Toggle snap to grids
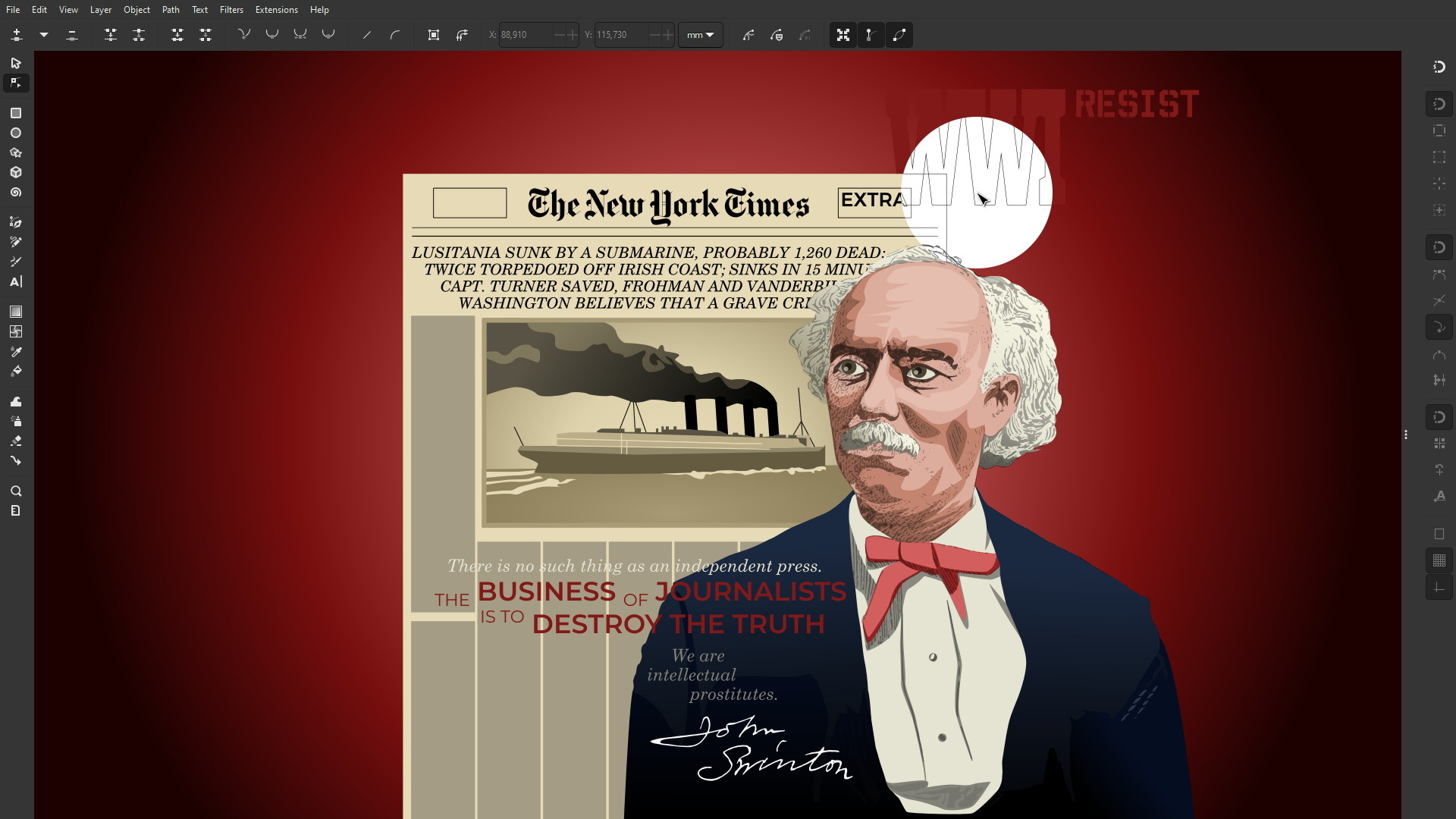The width and height of the screenshot is (1456, 819). 1439,560
